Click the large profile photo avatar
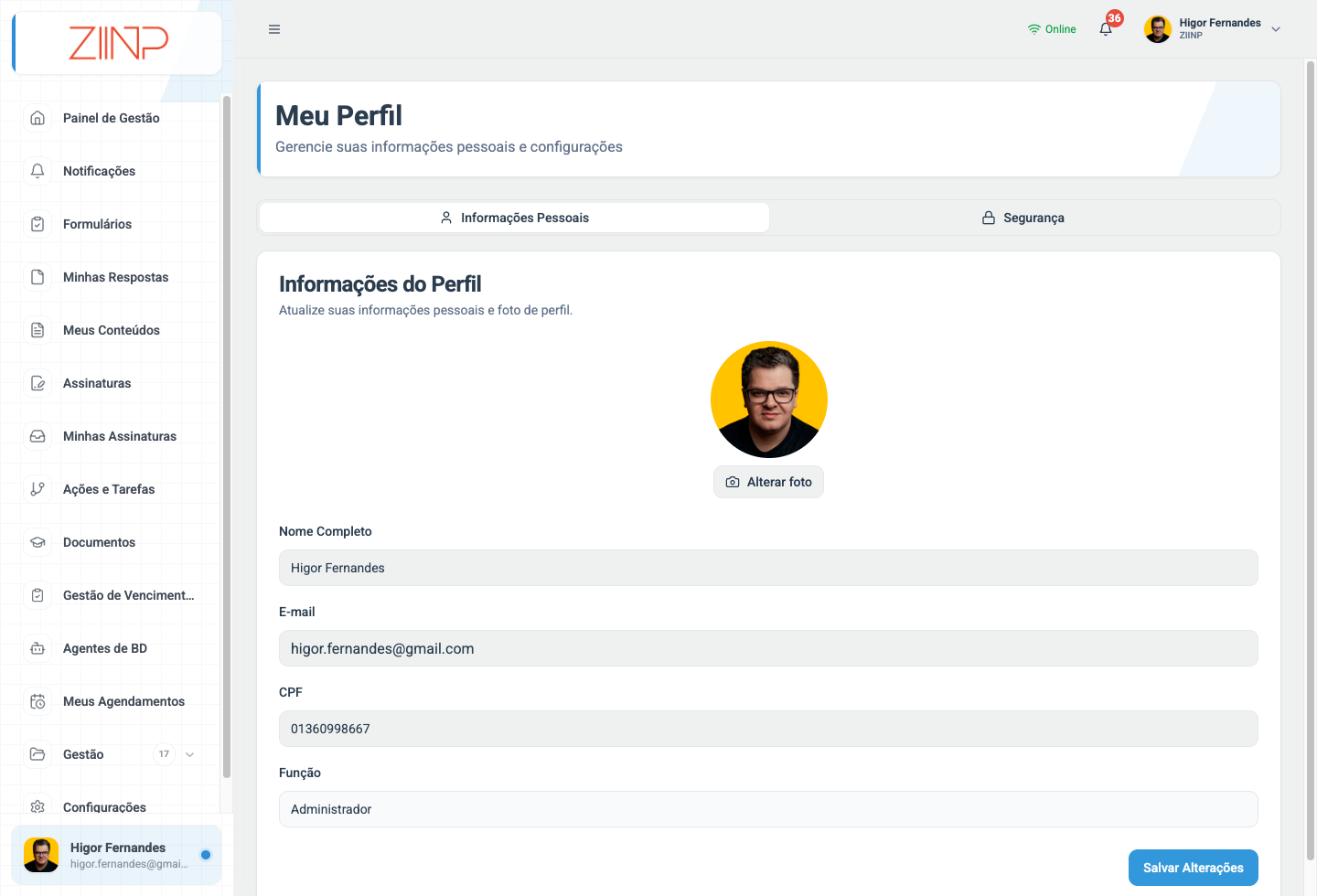Image resolution: width=1317 pixels, height=896 pixels. coord(769,400)
